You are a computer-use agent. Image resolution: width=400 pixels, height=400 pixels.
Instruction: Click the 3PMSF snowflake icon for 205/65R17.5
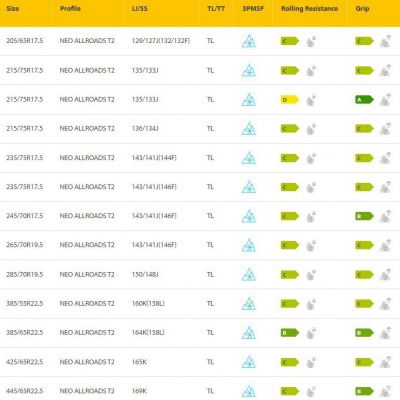tap(249, 41)
